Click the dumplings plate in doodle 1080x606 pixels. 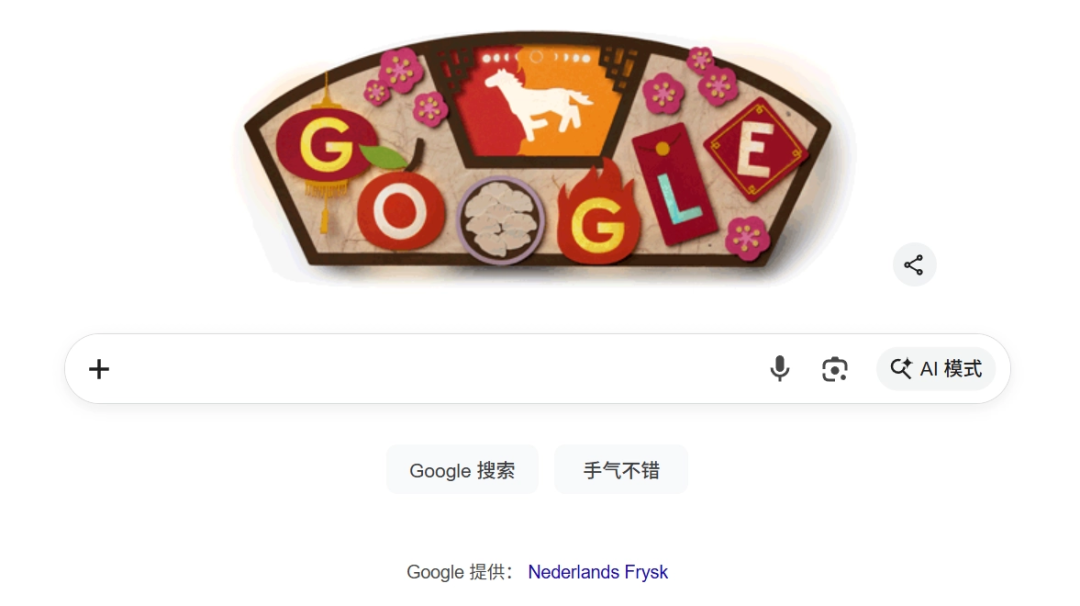[501, 221]
